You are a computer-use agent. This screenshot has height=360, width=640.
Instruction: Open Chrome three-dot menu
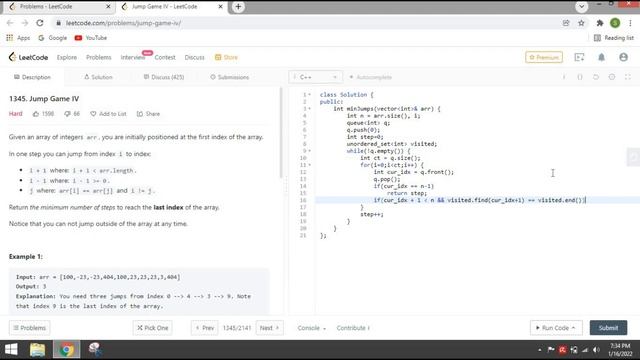(x=630, y=23)
